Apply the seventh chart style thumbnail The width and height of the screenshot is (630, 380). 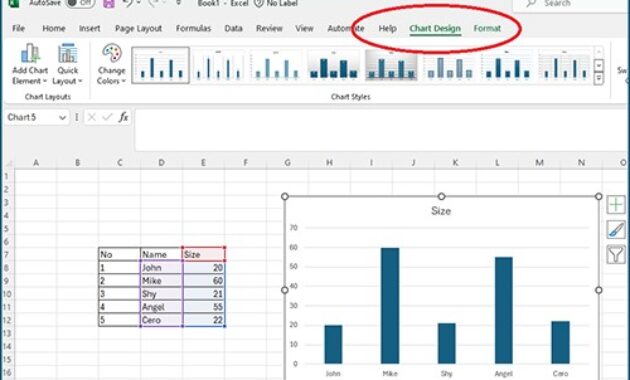click(506, 65)
